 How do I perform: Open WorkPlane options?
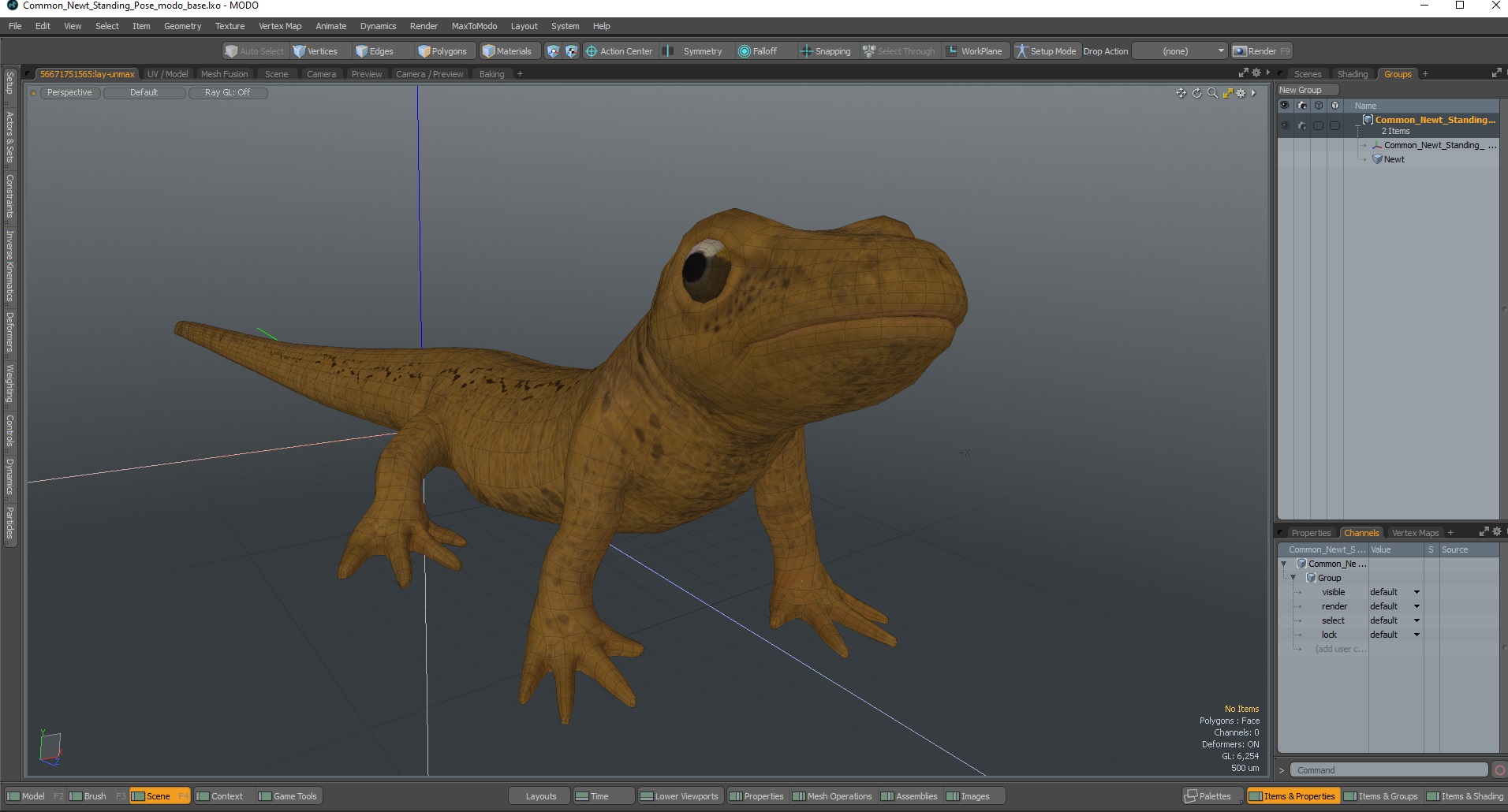(975, 51)
